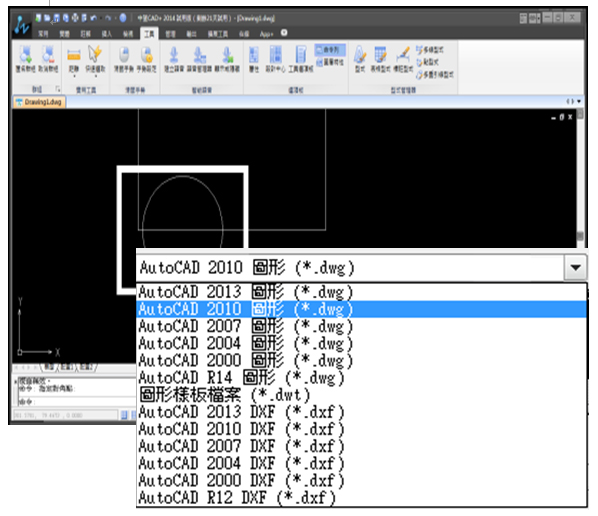
Task: Select the model layout tab below drawing
Action: 49,367
